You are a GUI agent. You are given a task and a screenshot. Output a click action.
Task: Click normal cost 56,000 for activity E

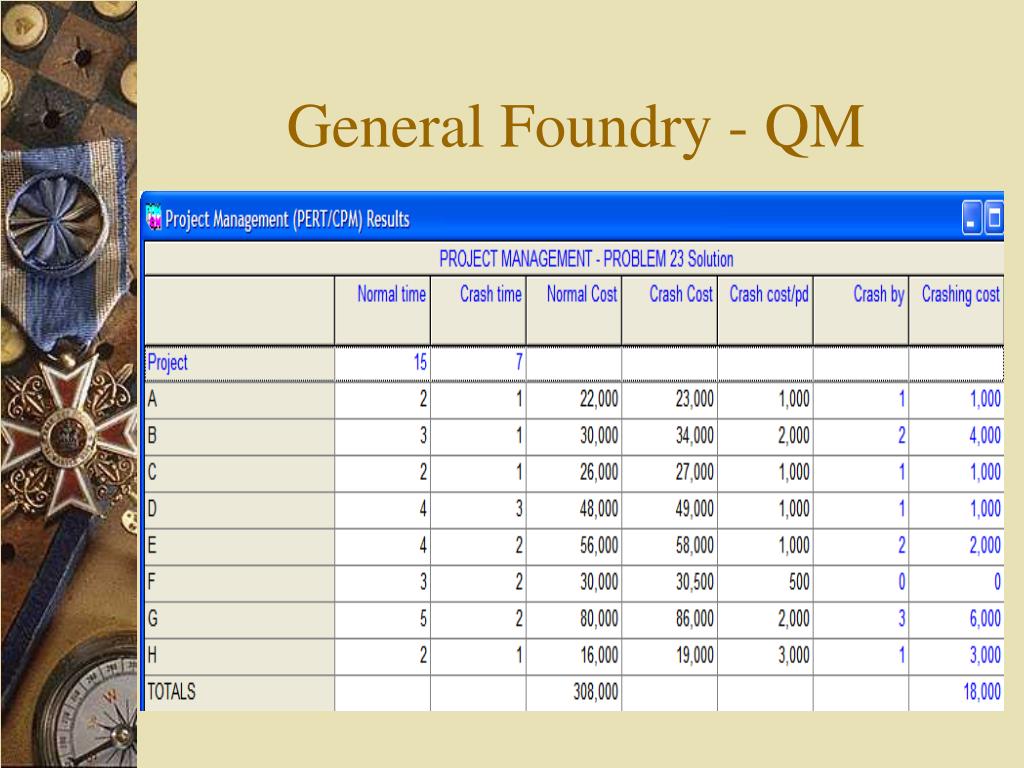tap(599, 545)
